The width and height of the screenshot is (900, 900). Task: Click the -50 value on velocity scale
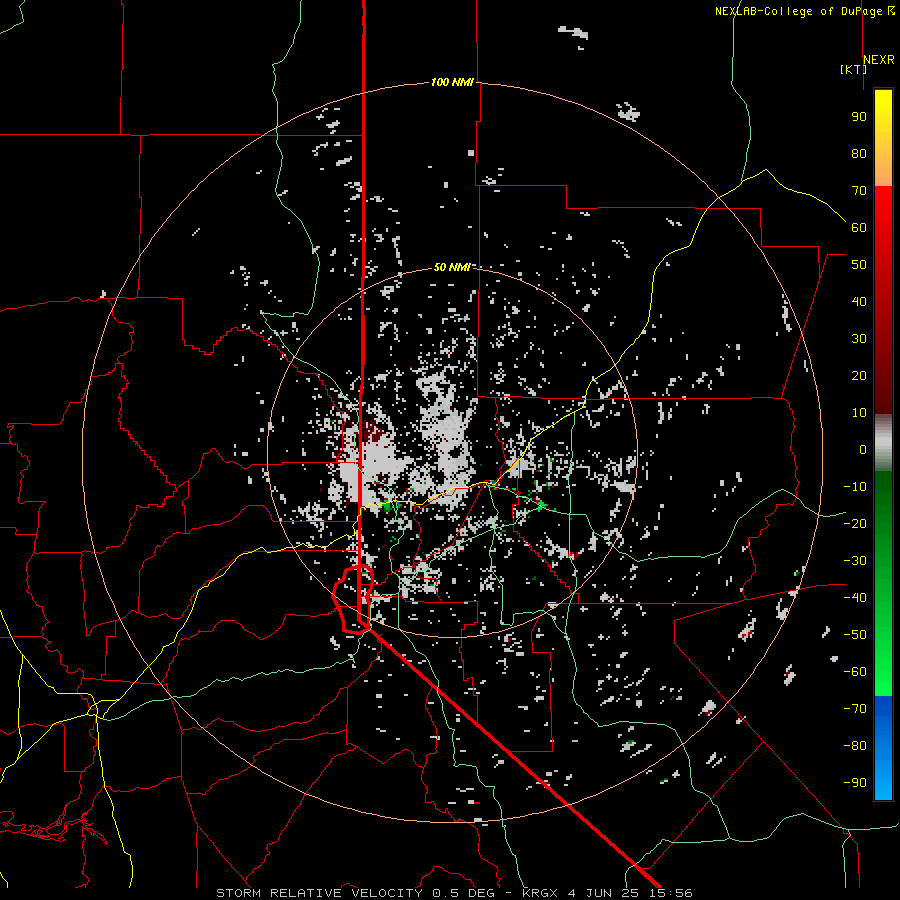[x=855, y=635]
